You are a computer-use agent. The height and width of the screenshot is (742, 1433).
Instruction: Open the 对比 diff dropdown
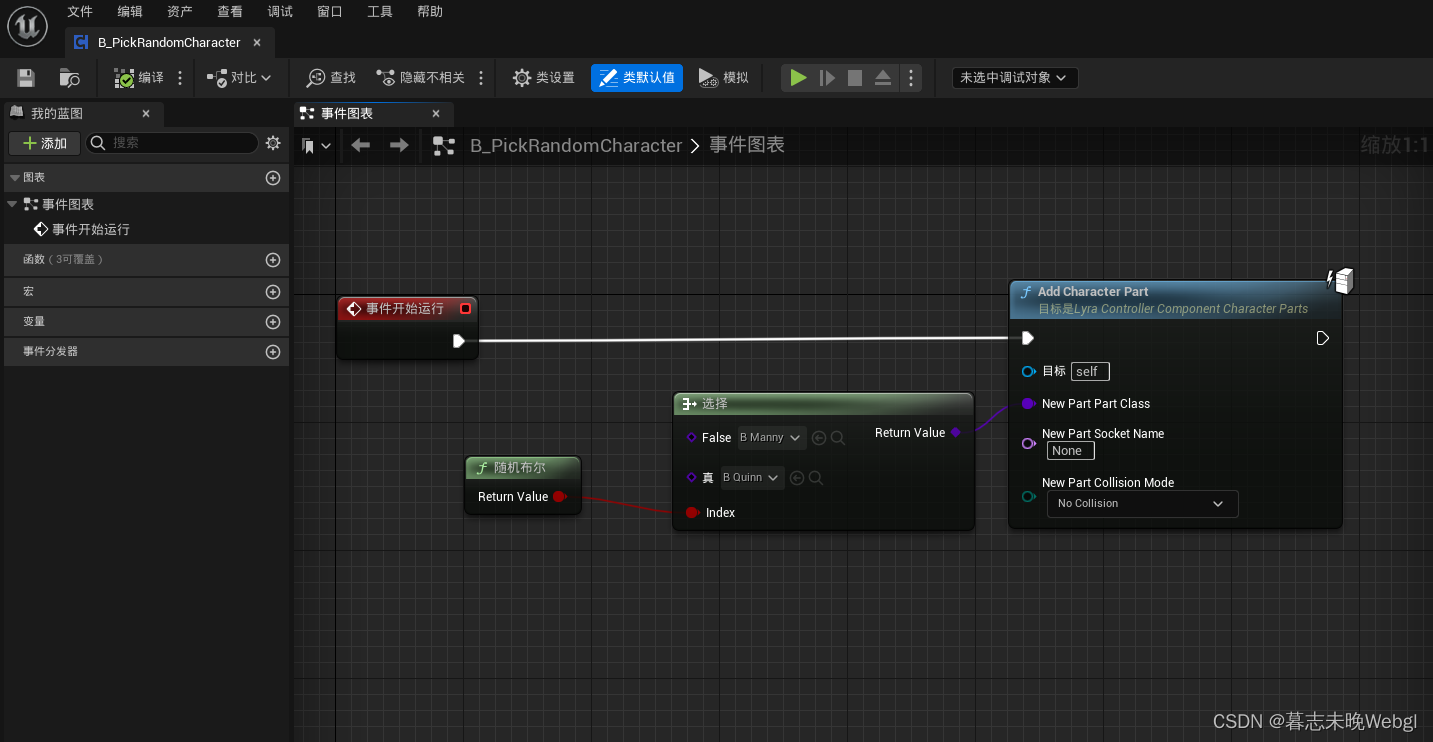click(238, 78)
